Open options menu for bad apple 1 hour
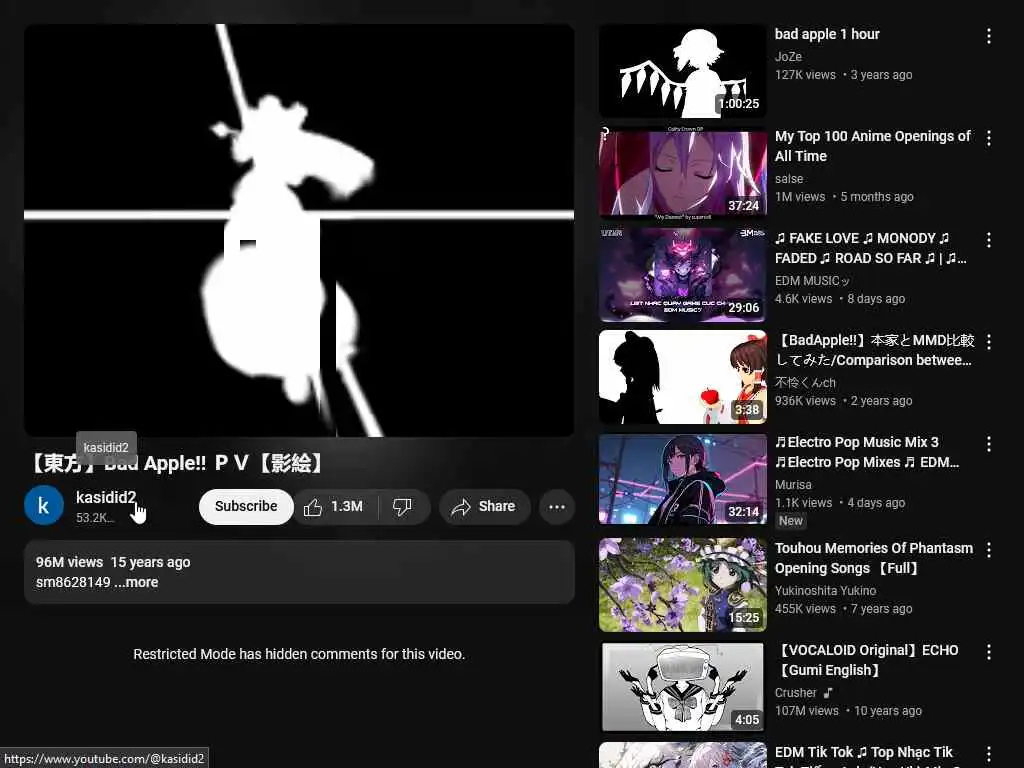Screen dimensions: 1024x768 tap(989, 36)
